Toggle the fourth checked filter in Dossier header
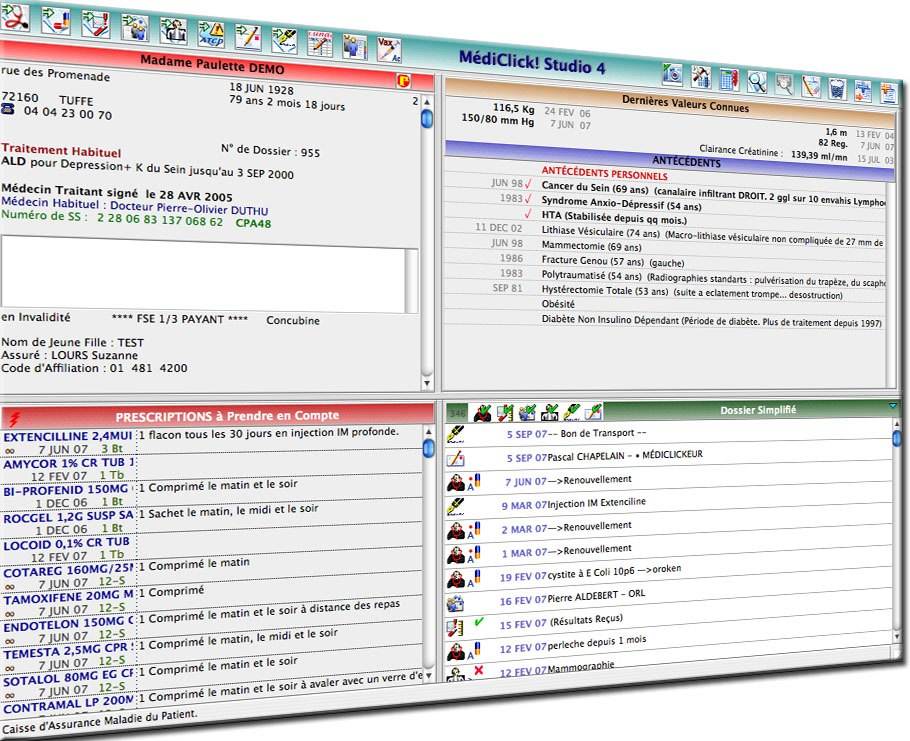Screen dimensions: 910x741 coord(549,412)
